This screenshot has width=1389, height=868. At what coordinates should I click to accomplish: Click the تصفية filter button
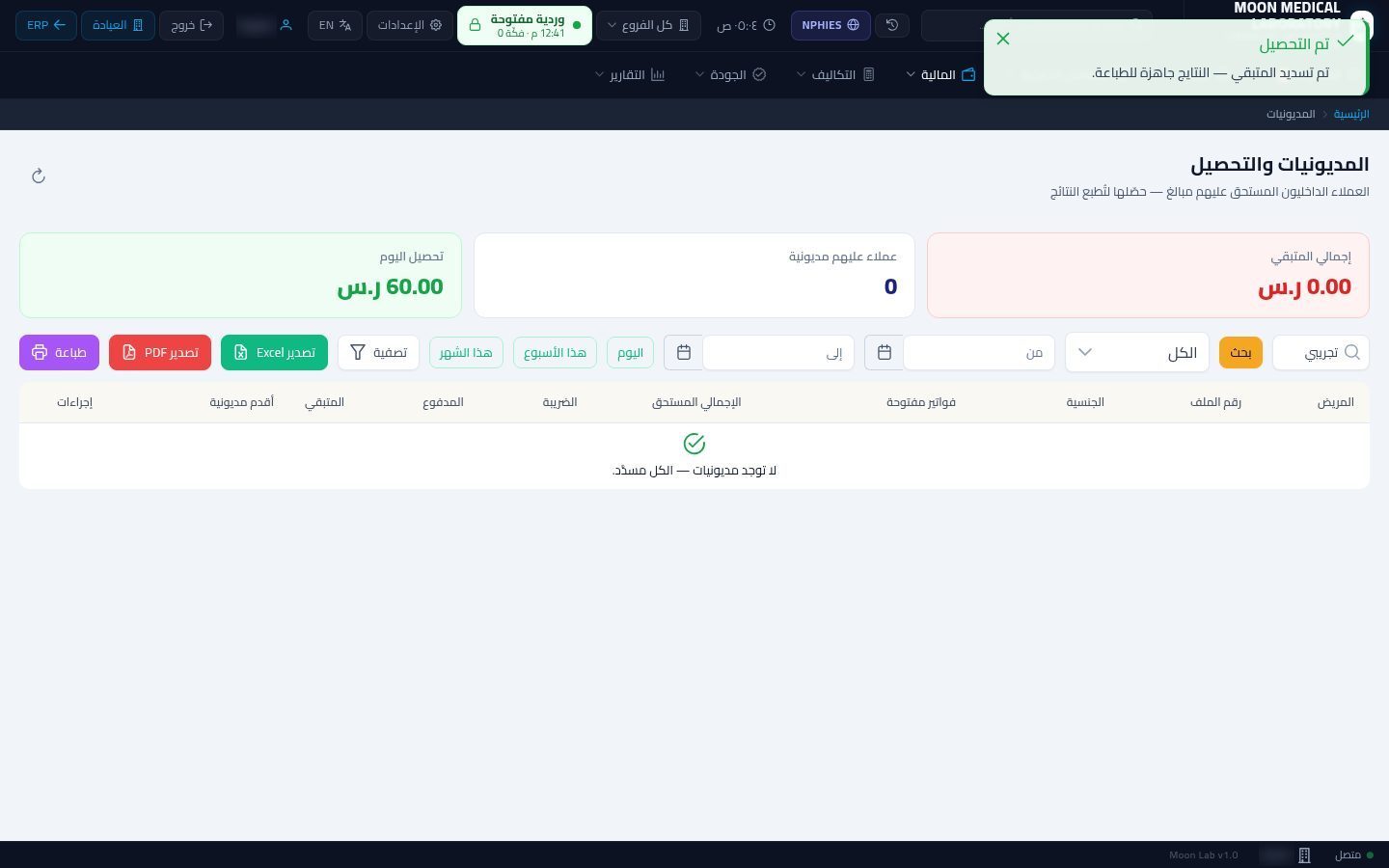(x=378, y=353)
